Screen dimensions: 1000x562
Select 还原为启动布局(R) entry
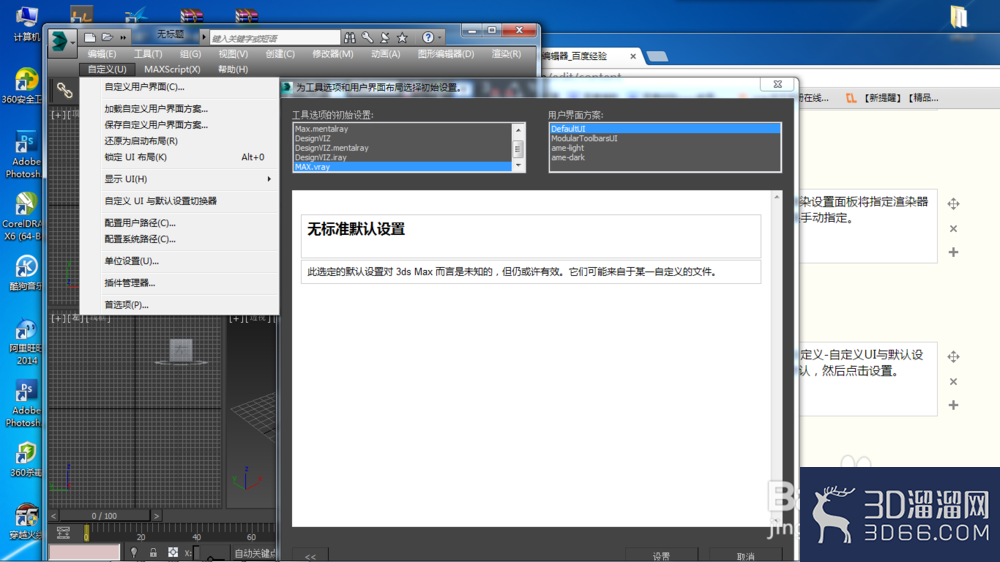[180, 140]
